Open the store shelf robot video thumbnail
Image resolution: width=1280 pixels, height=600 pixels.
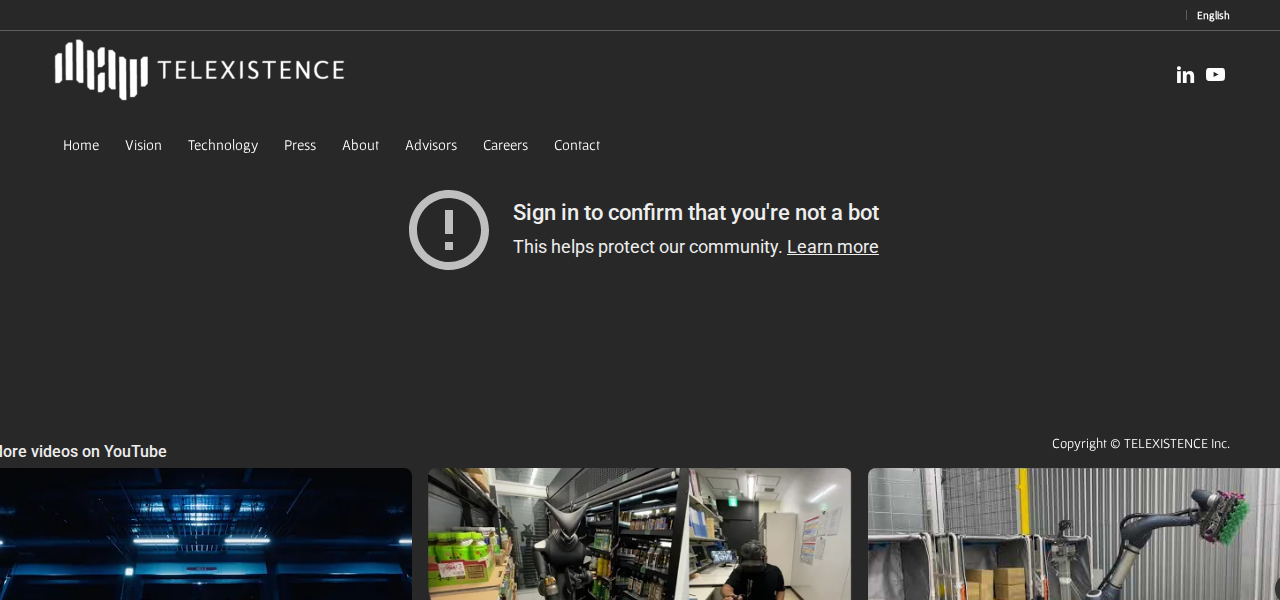[x=640, y=535]
